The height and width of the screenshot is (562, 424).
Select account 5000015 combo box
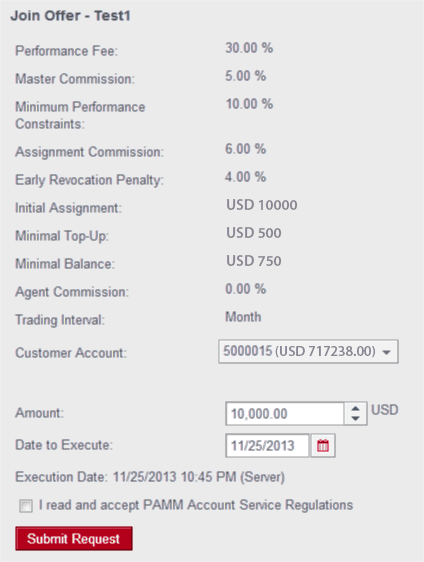[x=308, y=352]
